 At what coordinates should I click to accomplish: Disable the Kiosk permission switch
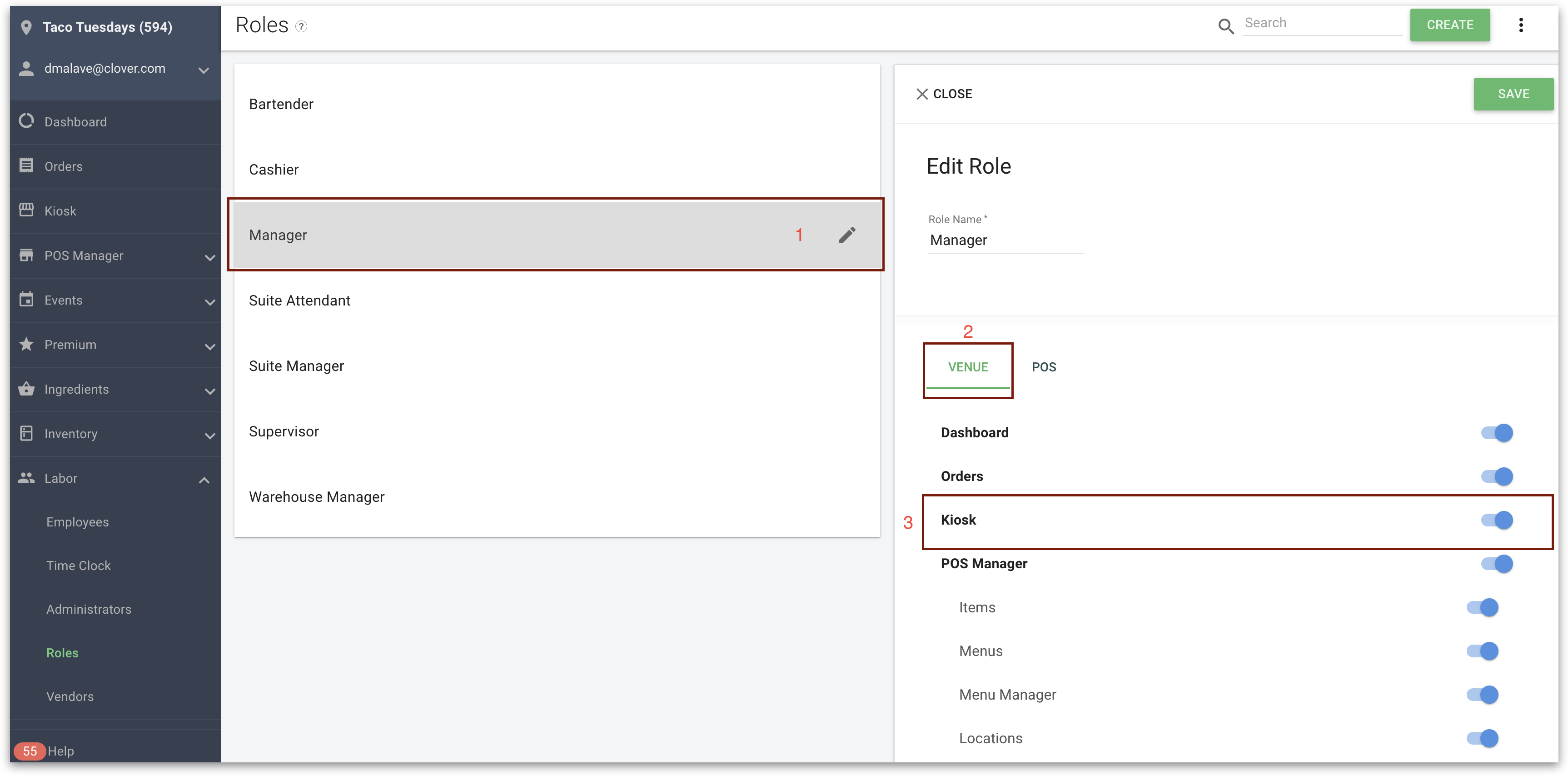[x=1497, y=520]
